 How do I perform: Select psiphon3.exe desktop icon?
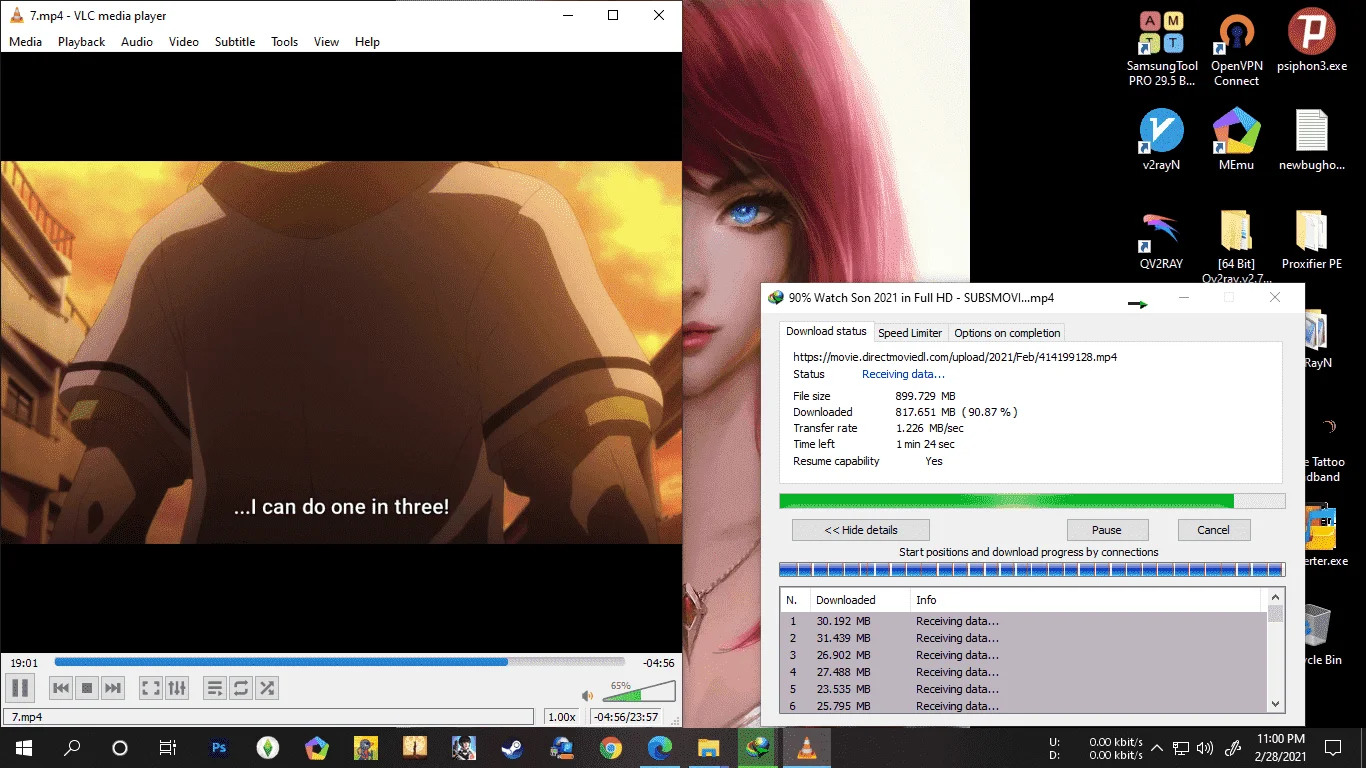(x=1312, y=42)
